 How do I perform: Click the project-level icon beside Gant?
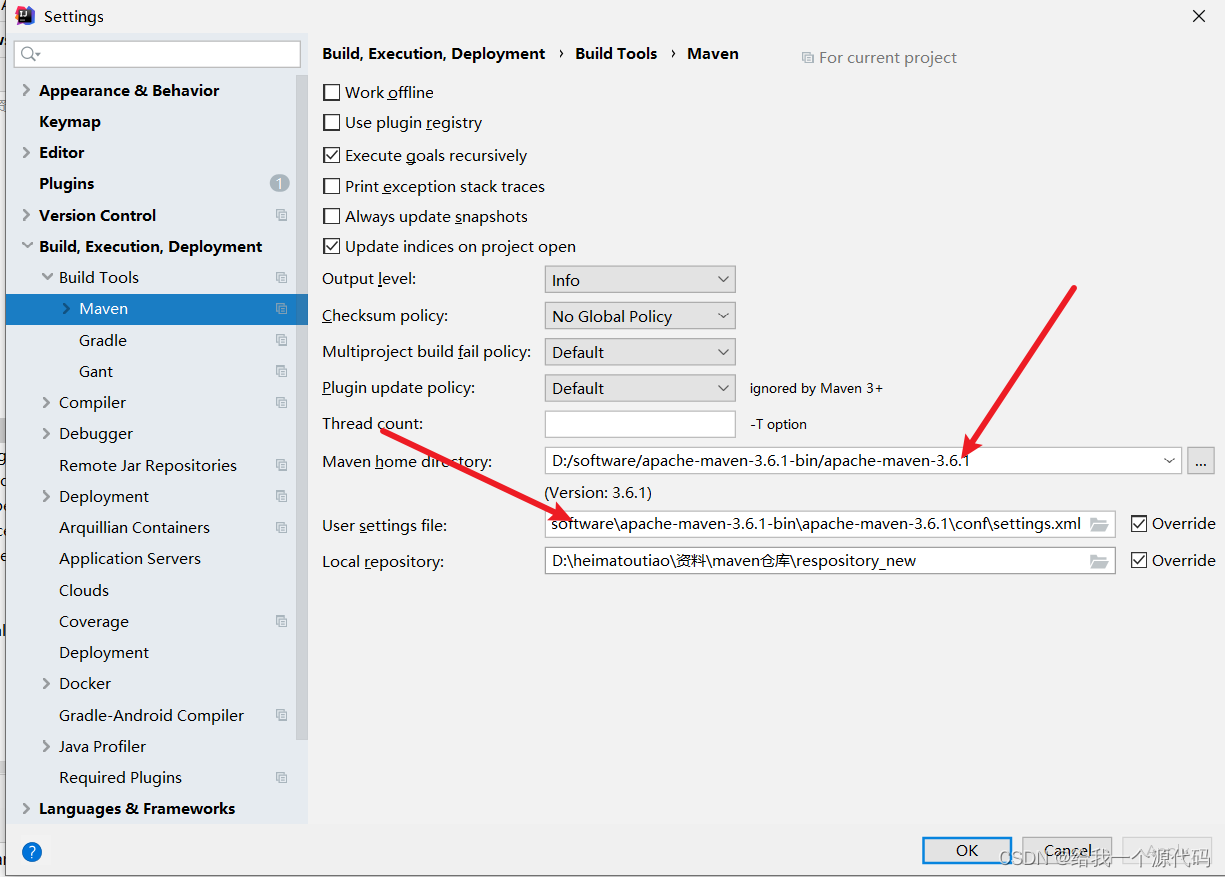coord(282,371)
